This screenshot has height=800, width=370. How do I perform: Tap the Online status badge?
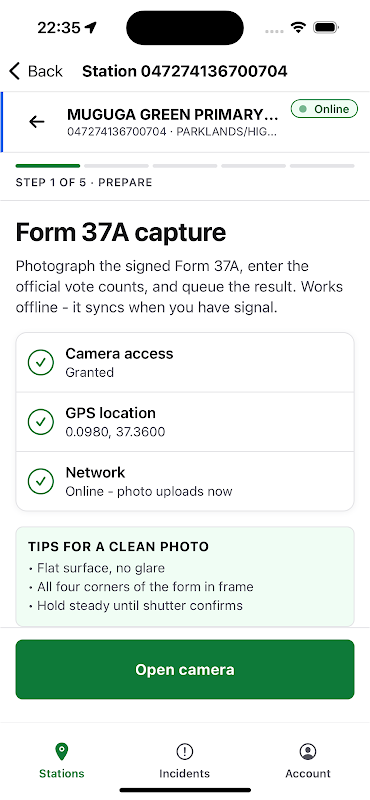coord(324,109)
